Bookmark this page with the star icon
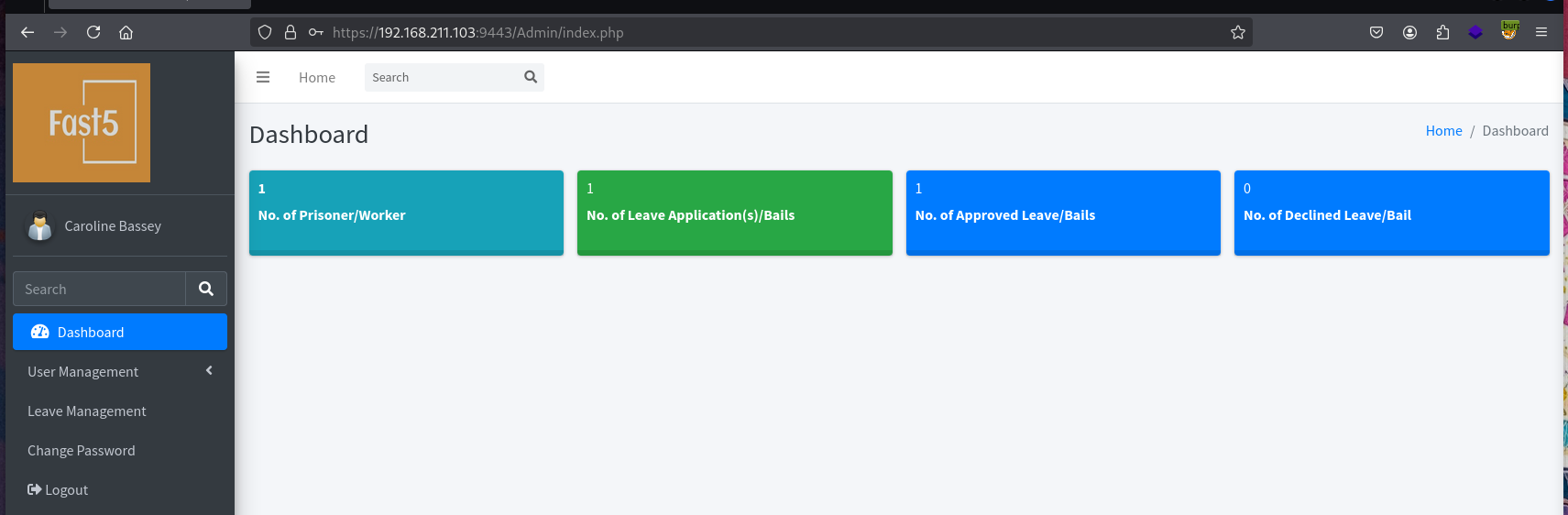The width and height of the screenshot is (1568, 515). 1238,32
